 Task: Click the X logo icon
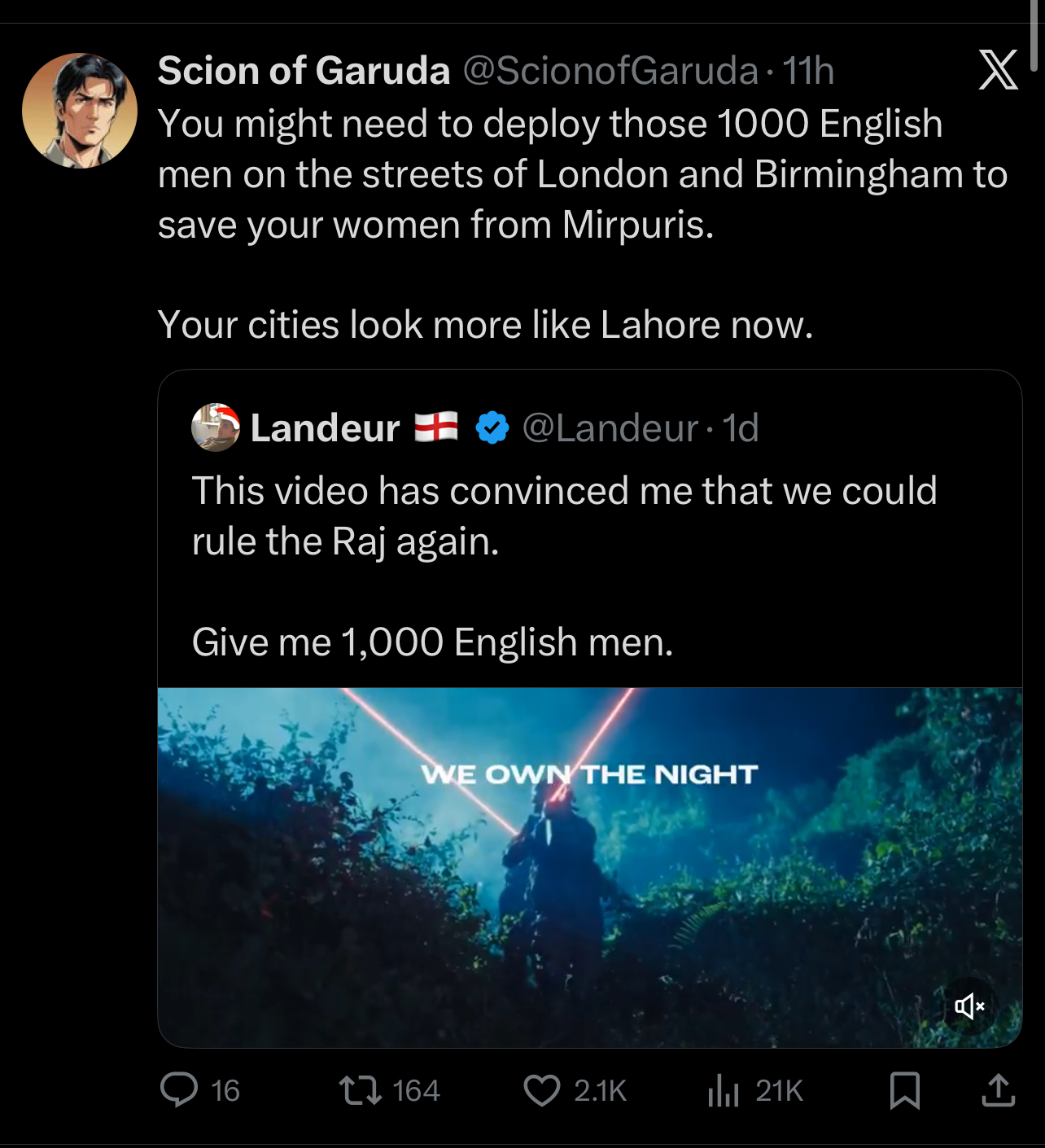click(998, 70)
